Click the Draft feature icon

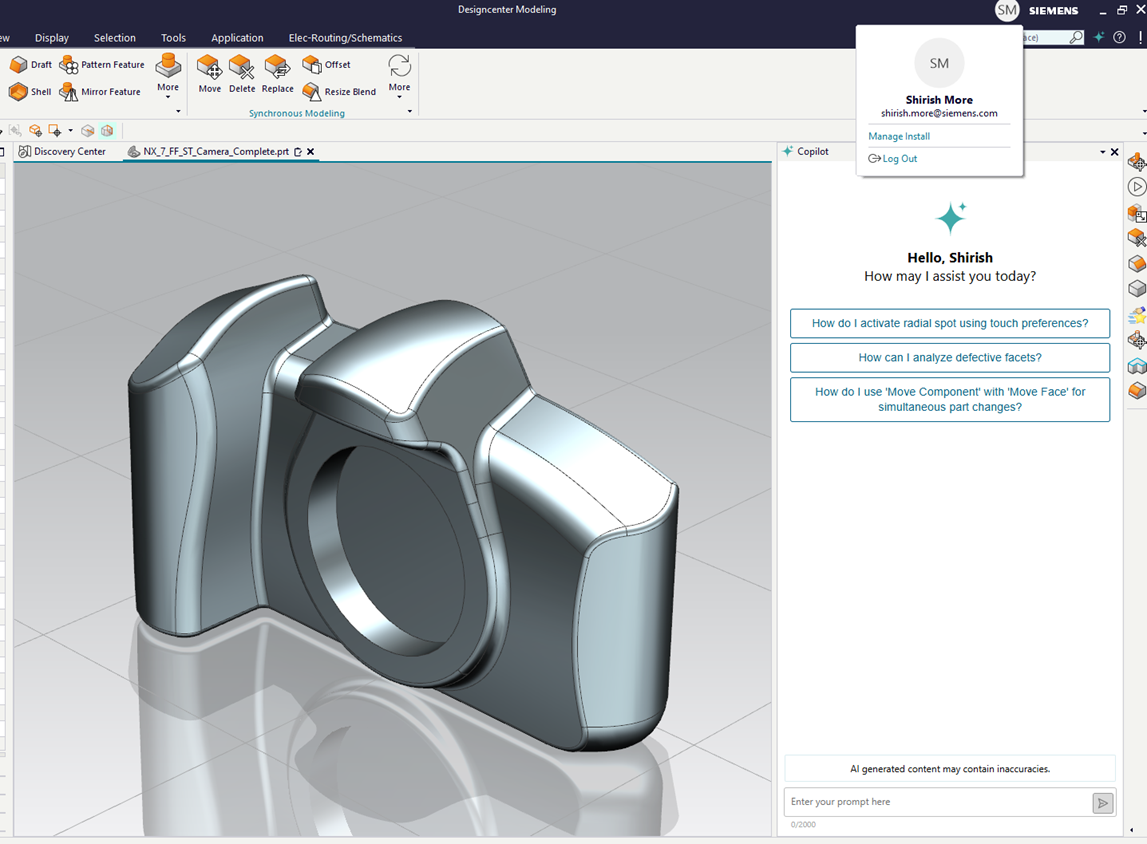pyautogui.click(x=30, y=65)
